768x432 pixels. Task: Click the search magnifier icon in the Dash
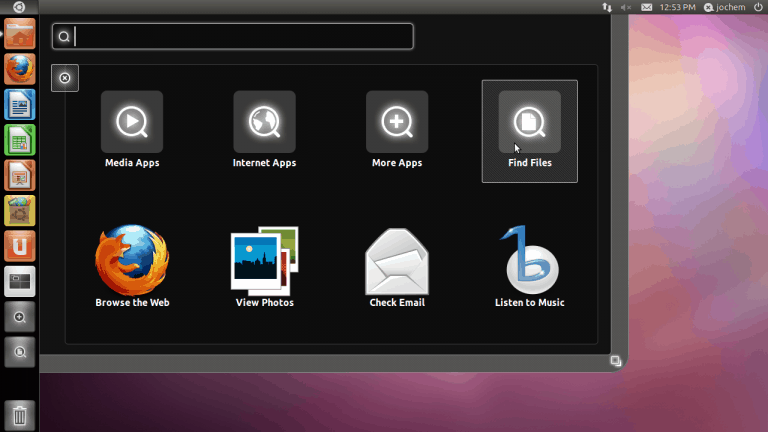64,37
